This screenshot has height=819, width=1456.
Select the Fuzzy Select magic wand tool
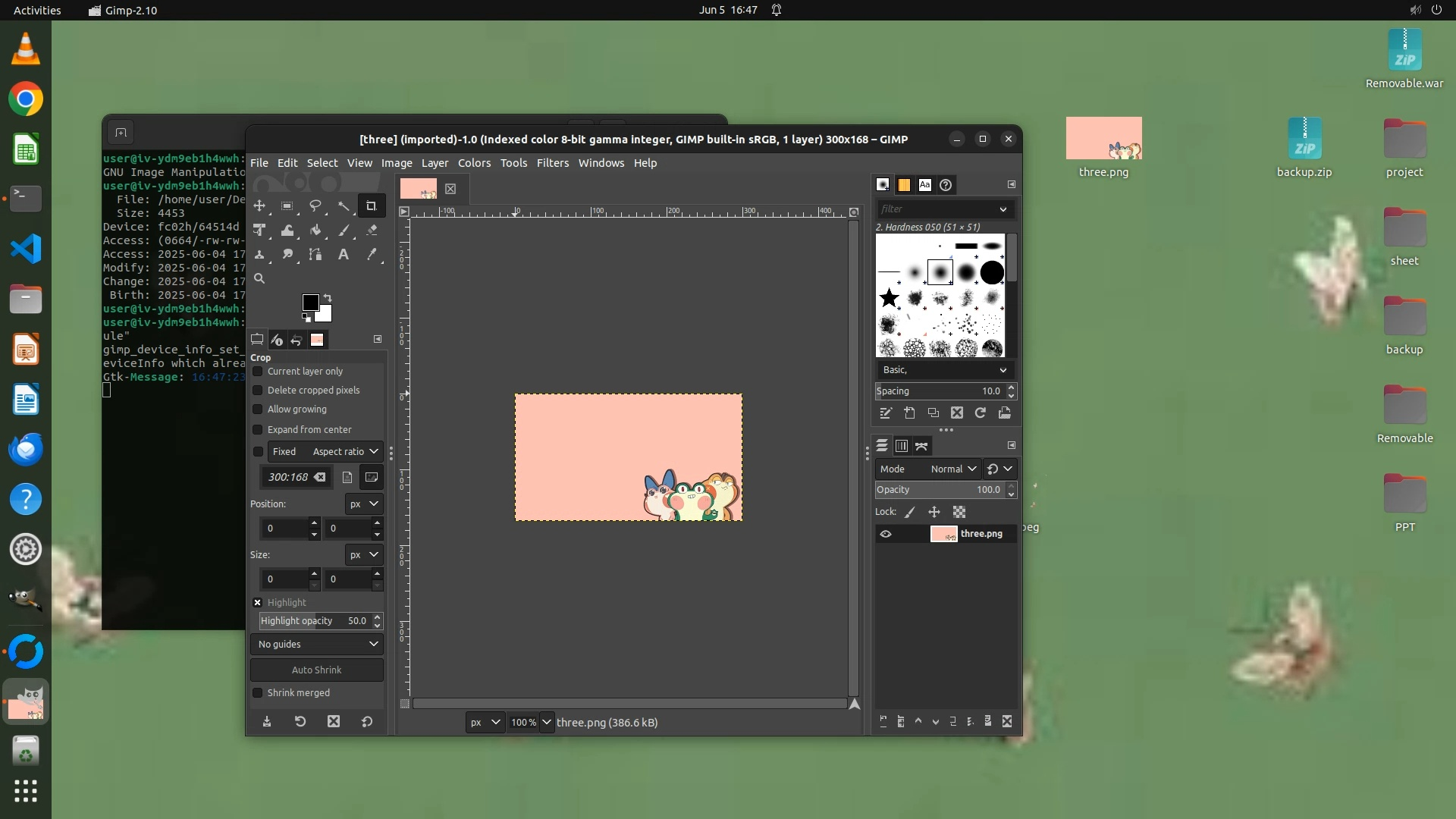(344, 206)
